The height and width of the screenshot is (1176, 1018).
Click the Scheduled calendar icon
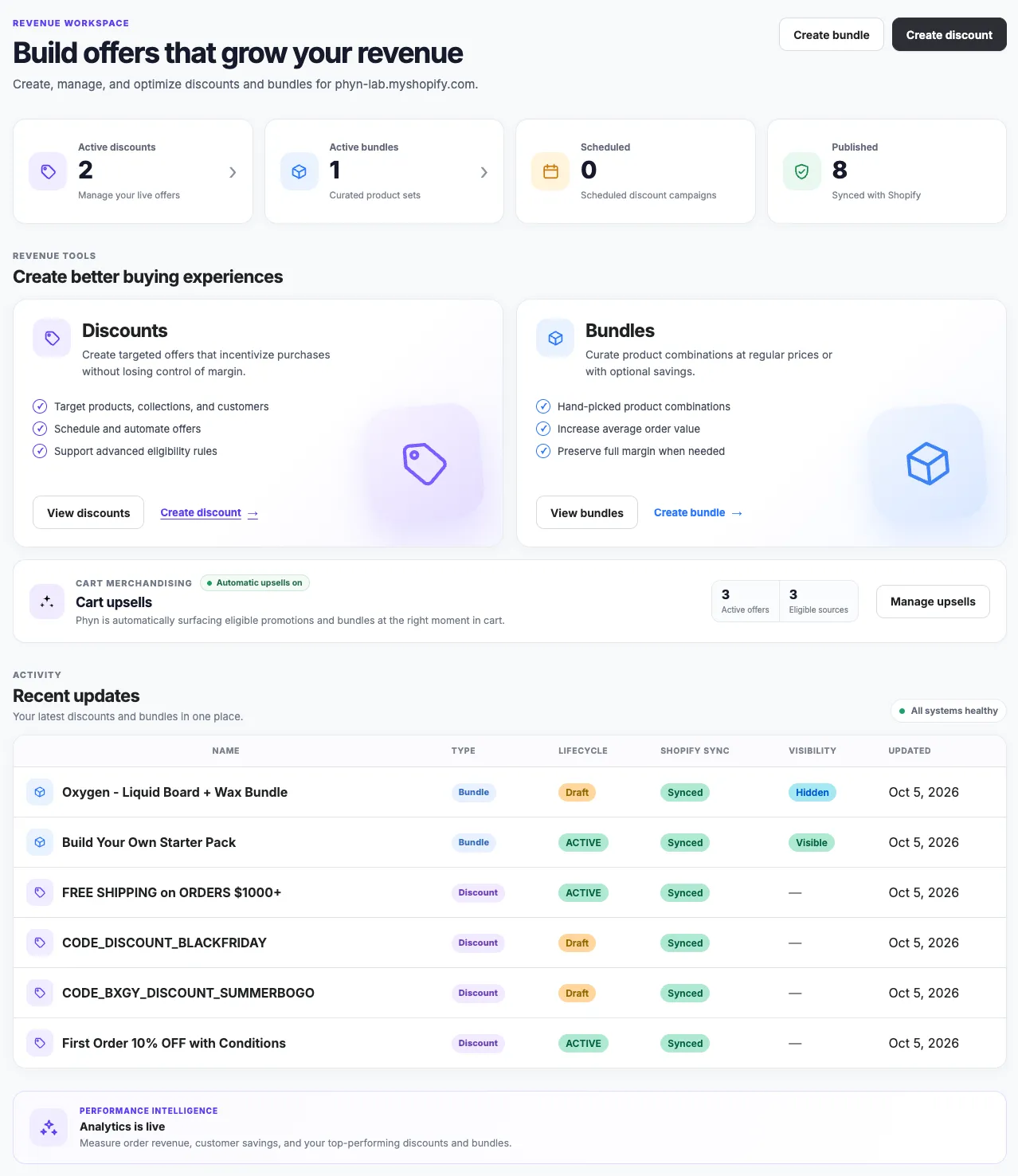(550, 171)
